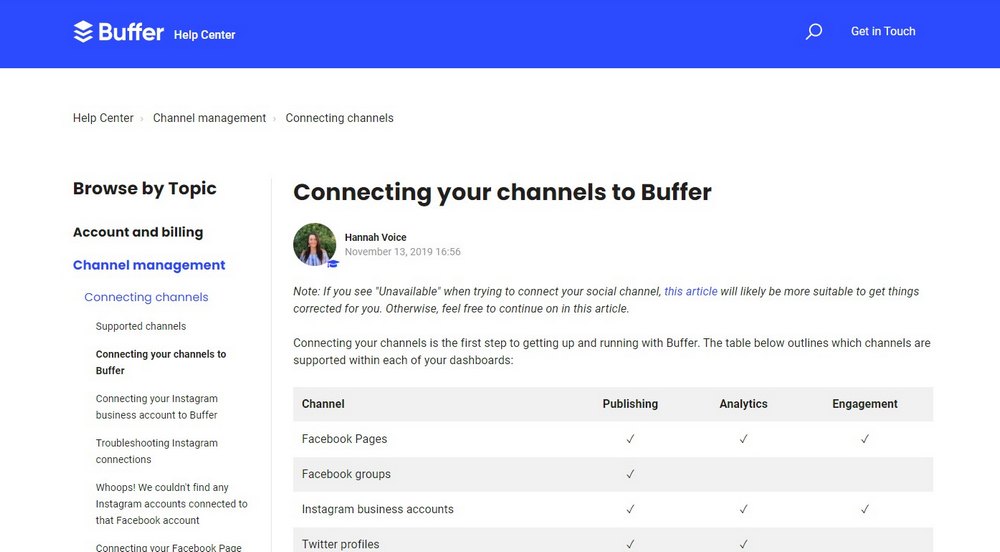Open Supported channels article
Image resolution: width=1000 pixels, height=552 pixels.
pos(141,326)
